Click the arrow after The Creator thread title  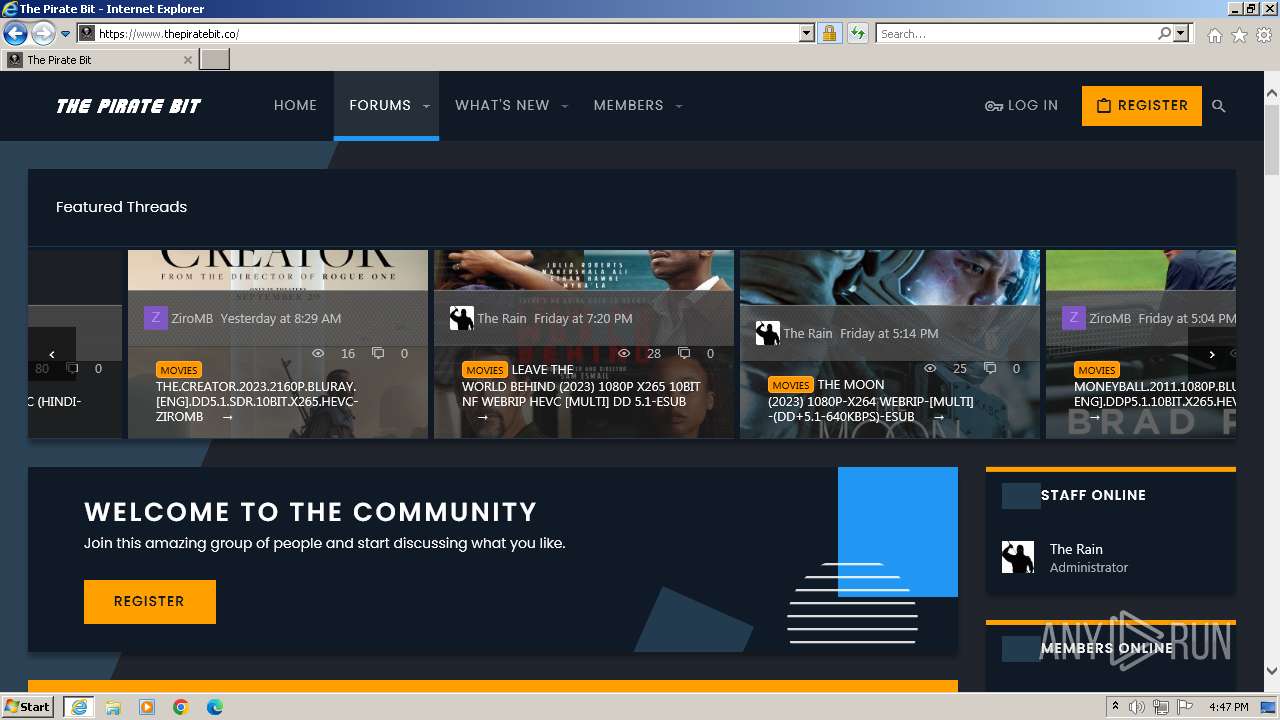coord(227,417)
